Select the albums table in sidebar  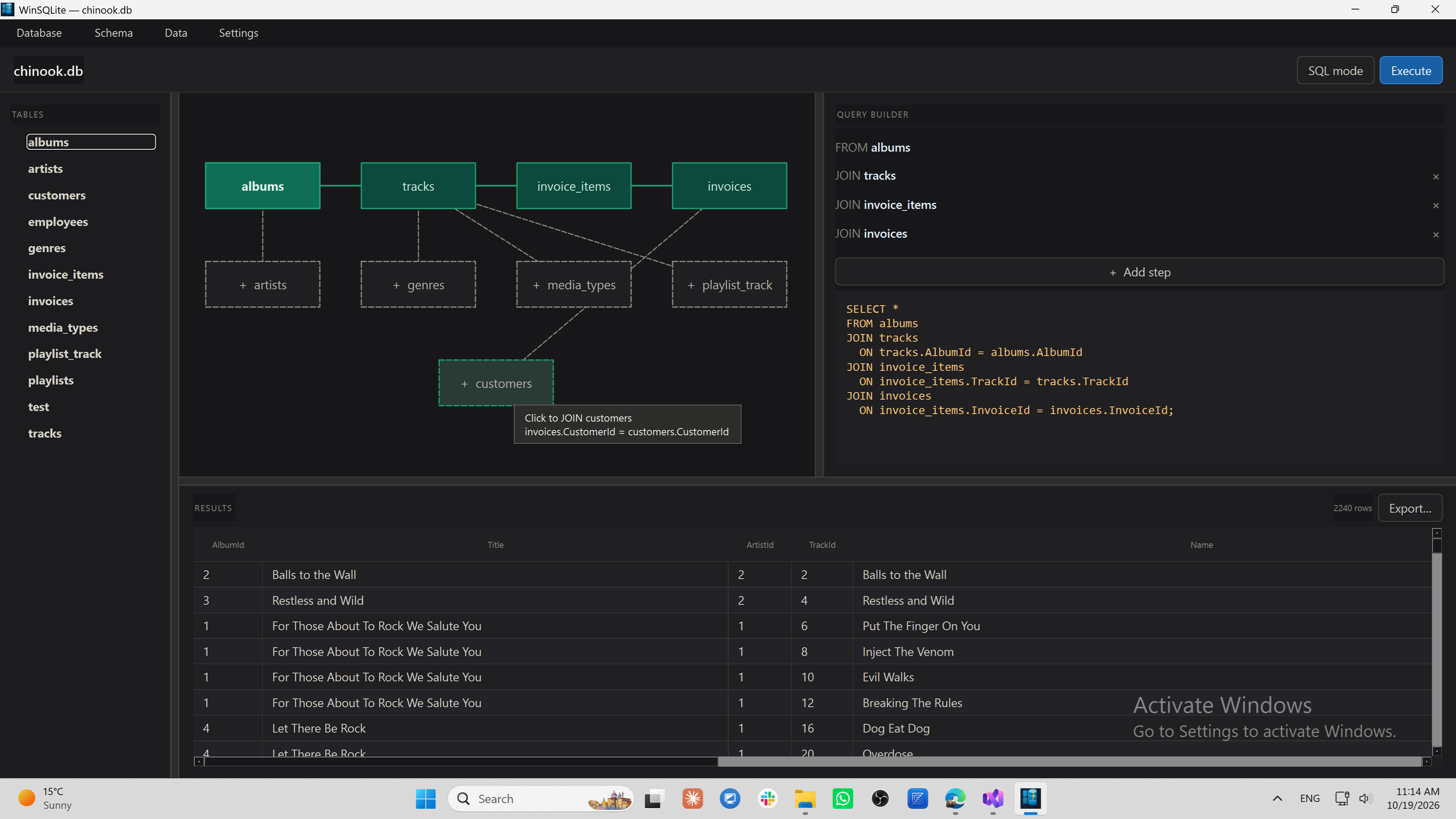(x=91, y=142)
